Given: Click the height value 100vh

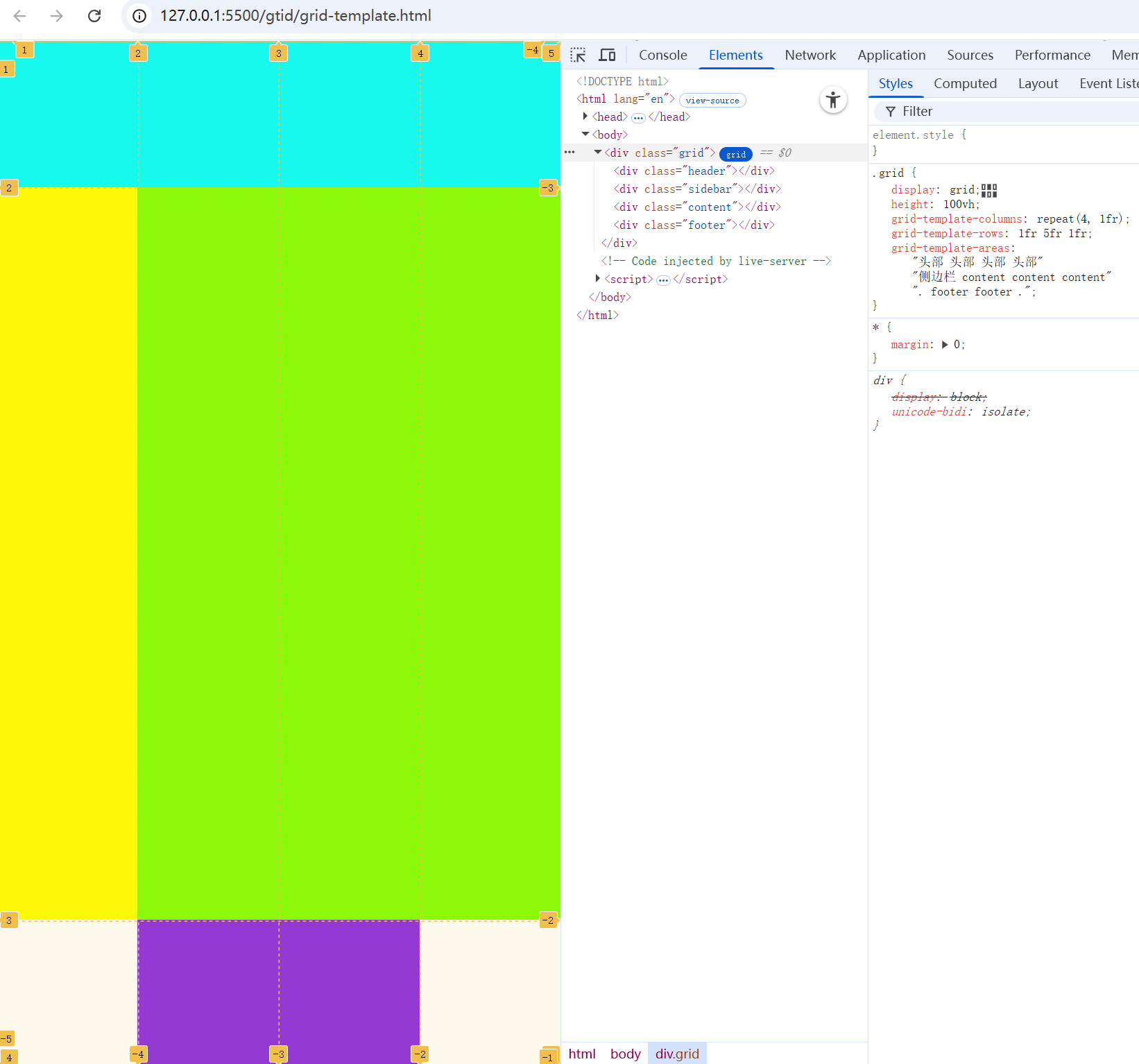Looking at the screenshot, I should [x=959, y=205].
